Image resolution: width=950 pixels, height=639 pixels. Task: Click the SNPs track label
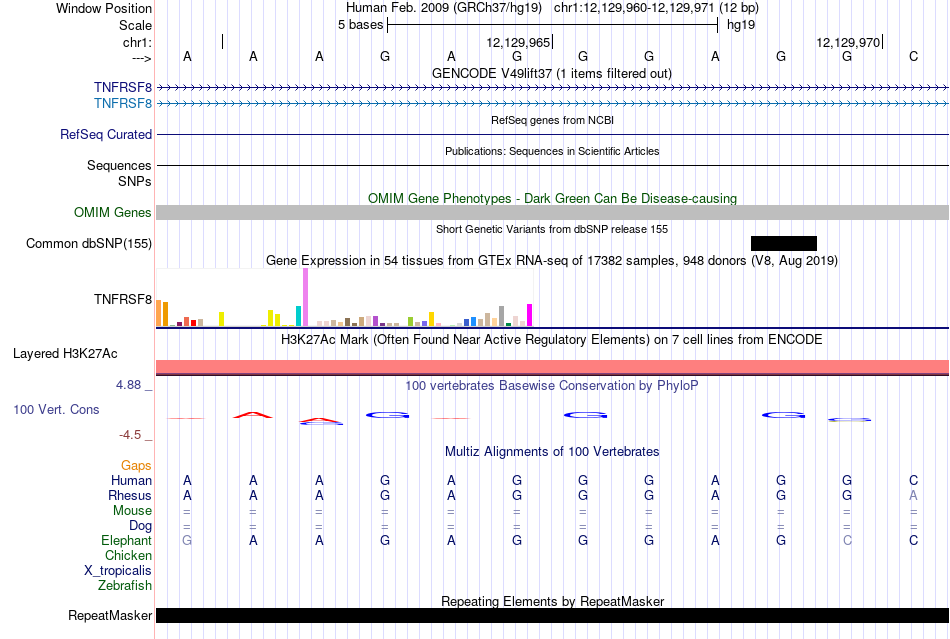(135, 181)
